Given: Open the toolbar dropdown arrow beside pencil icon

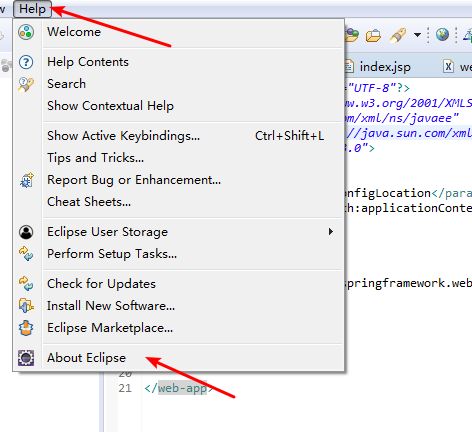Looking at the screenshot, I should (x=417, y=35).
